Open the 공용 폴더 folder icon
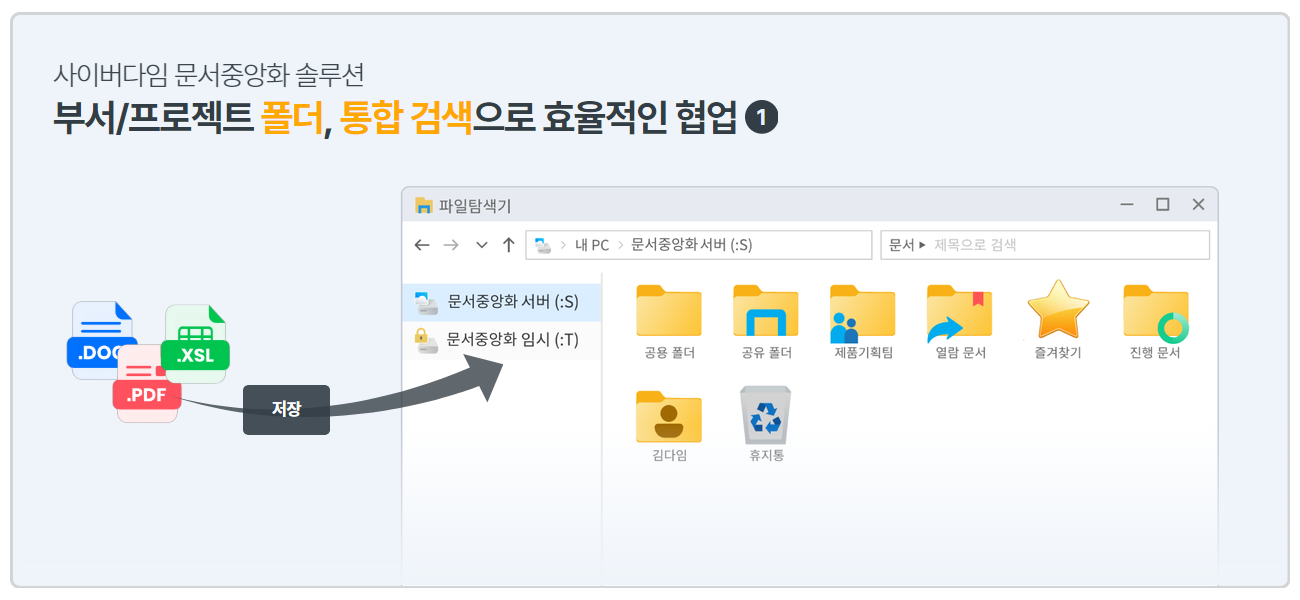Image resolution: width=1300 pixels, height=600 pixels. click(669, 311)
